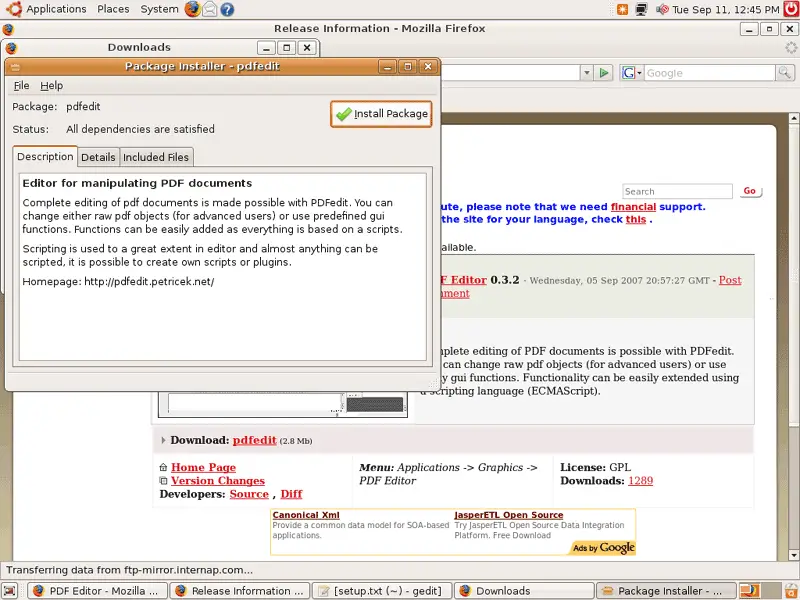Click the Ads by Google label

tap(604, 547)
